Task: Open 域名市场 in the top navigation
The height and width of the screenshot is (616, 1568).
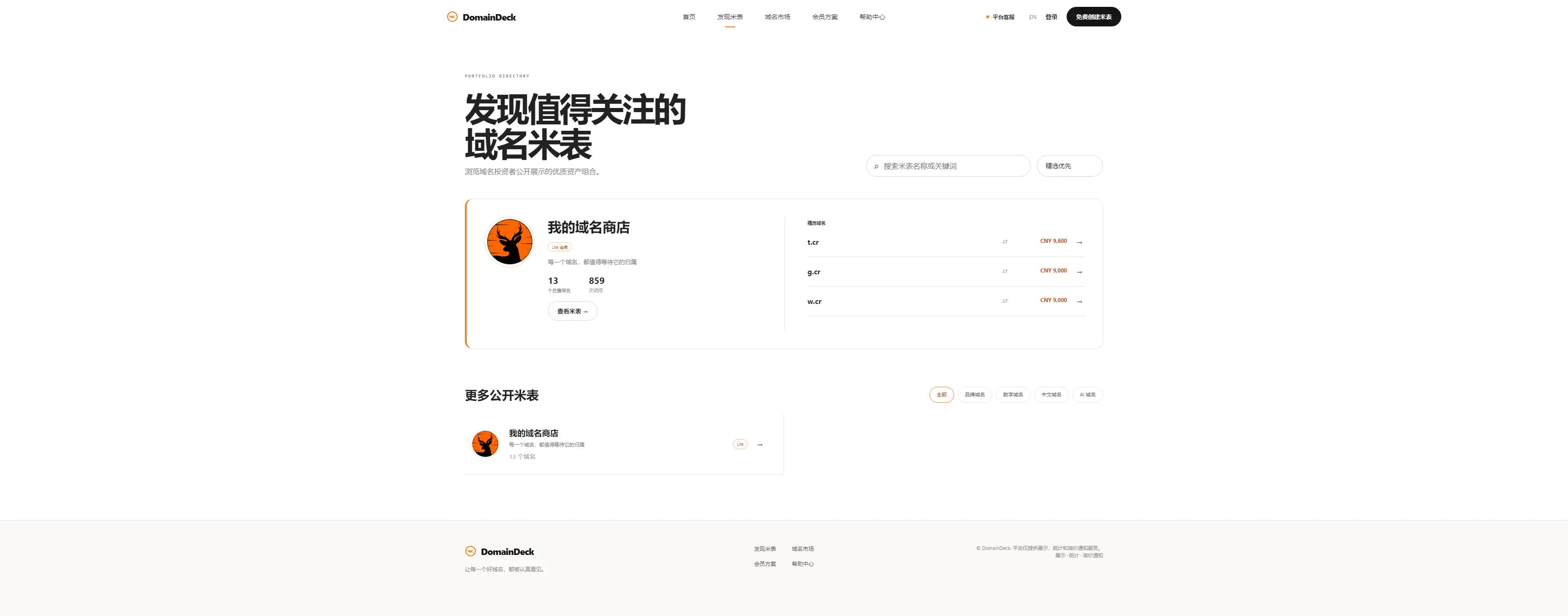Action: point(777,17)
